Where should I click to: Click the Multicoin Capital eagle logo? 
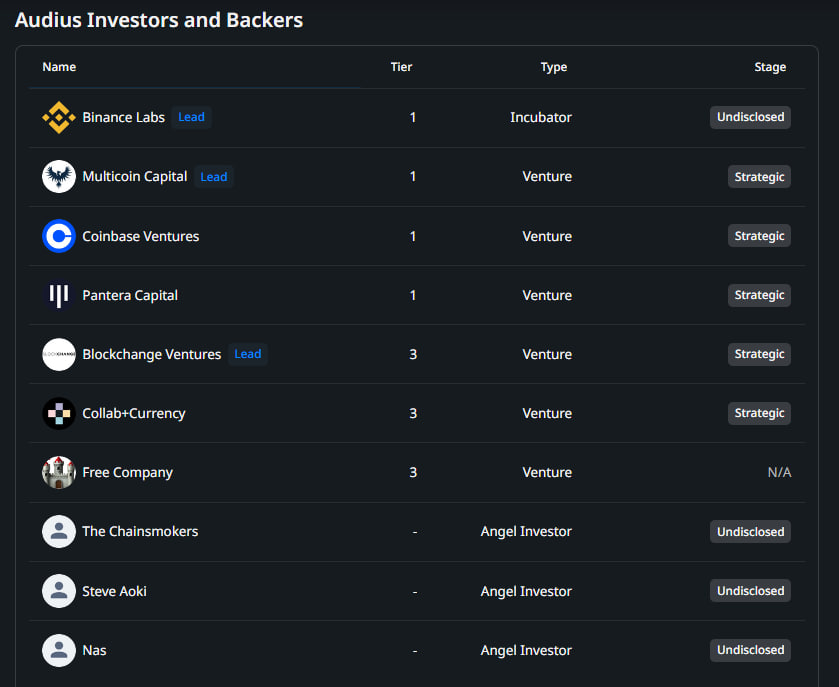coord(59,177)
